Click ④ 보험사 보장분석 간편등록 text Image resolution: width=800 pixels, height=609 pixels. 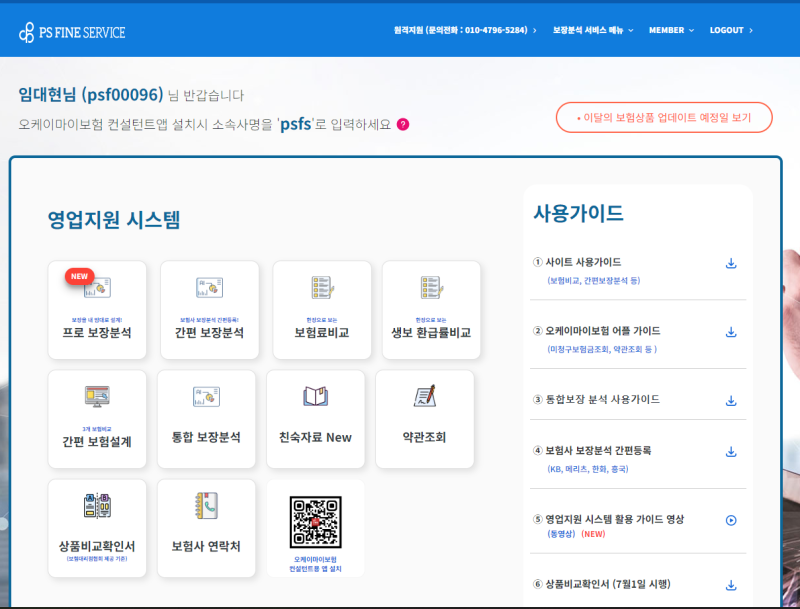tap(592, 450)
